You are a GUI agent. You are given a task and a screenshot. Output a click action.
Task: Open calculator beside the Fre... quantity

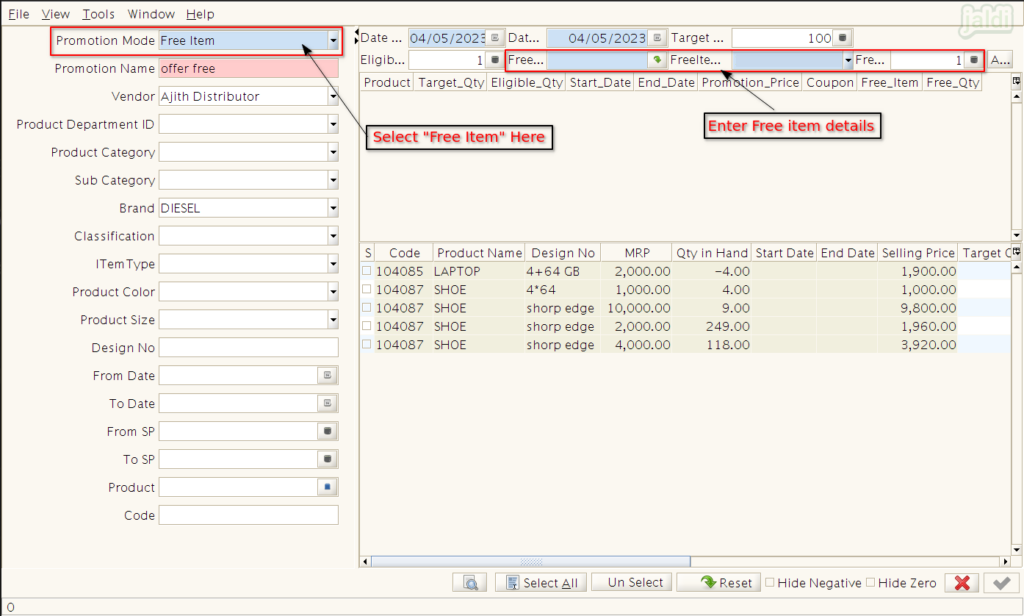coord(974,60)
